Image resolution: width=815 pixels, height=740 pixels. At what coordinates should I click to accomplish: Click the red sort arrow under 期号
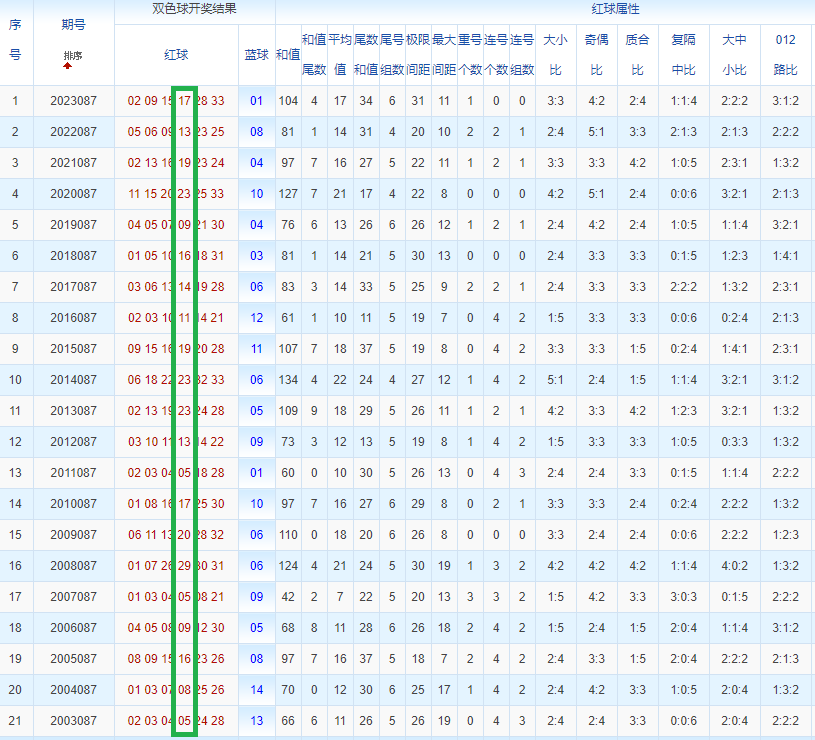pos(68,66)
